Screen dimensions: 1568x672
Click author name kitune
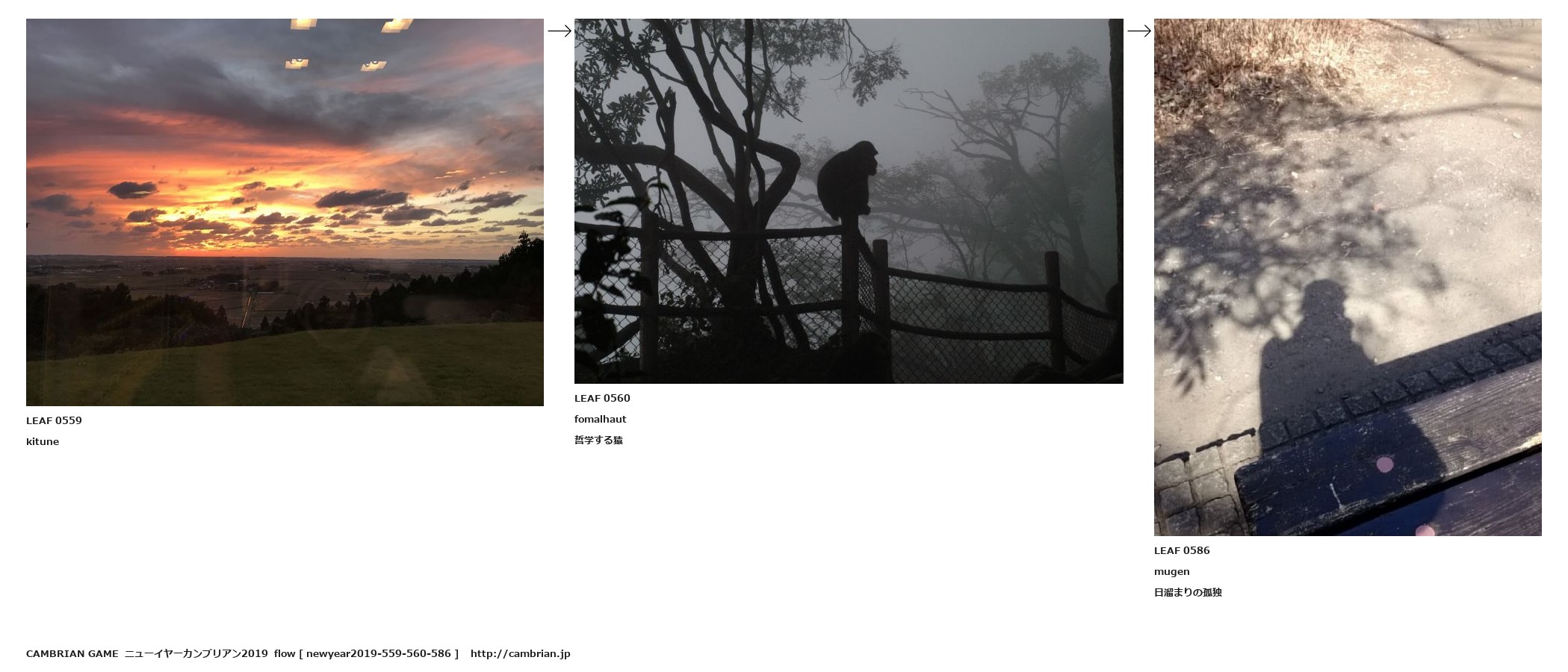43,441
